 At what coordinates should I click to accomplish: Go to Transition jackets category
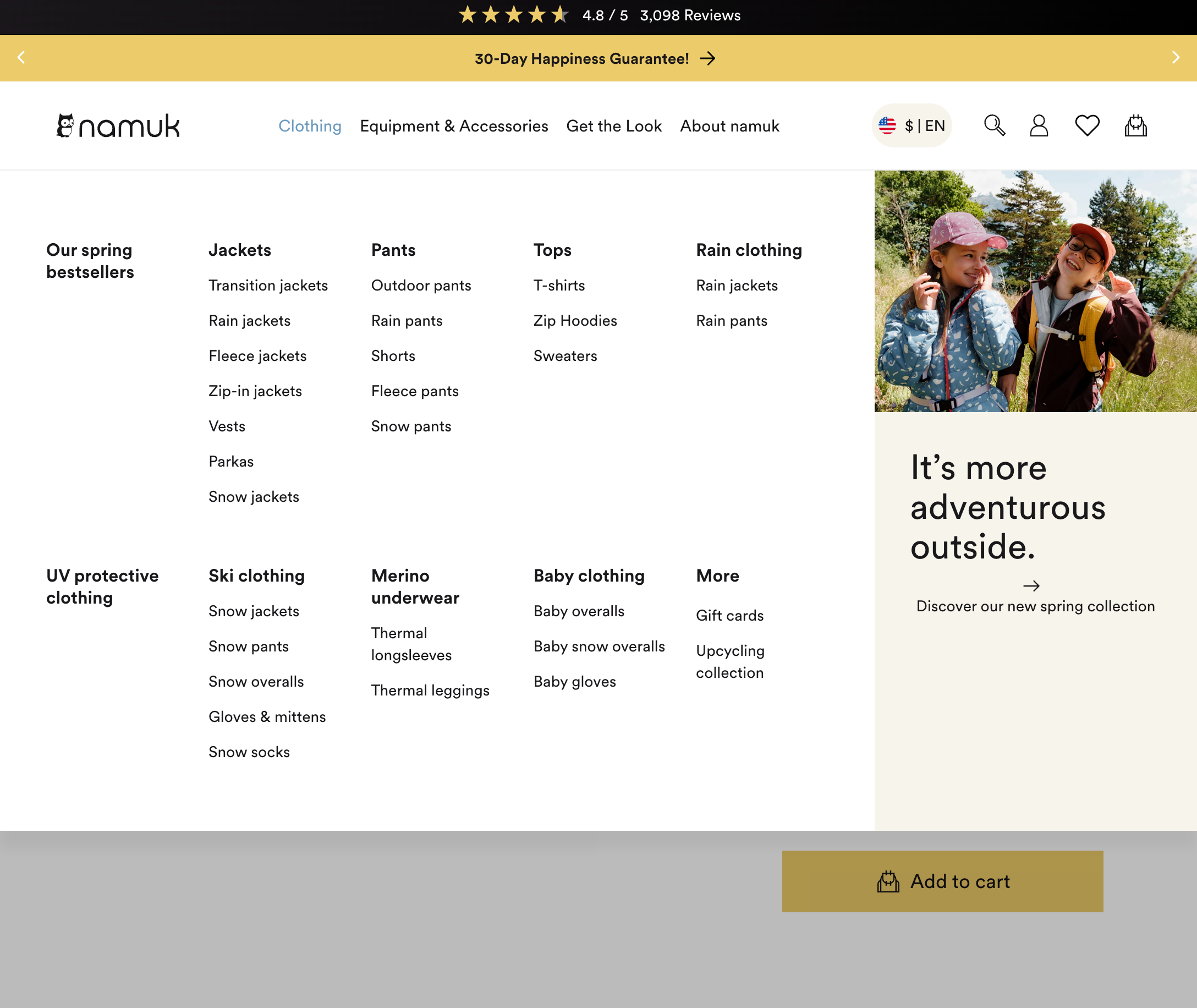[x=268, y=285]
